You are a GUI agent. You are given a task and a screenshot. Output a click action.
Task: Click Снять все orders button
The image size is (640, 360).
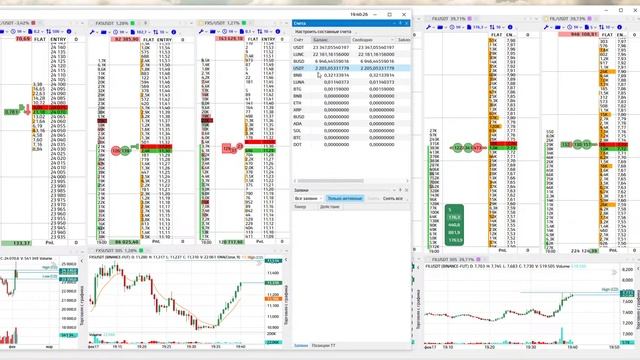pyautogui.click(x=393, y=198)
